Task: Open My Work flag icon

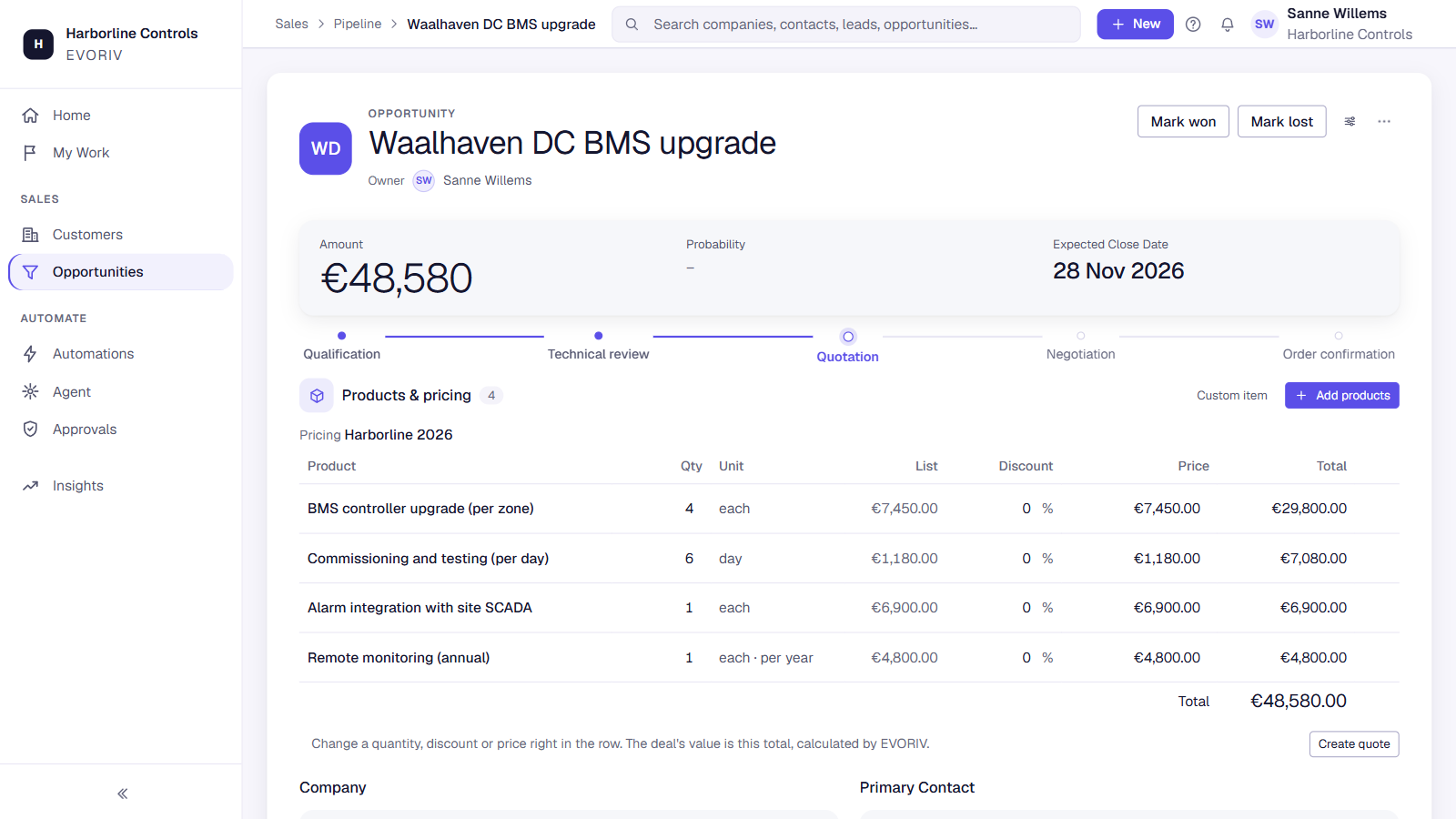Action: click(30, 153)
